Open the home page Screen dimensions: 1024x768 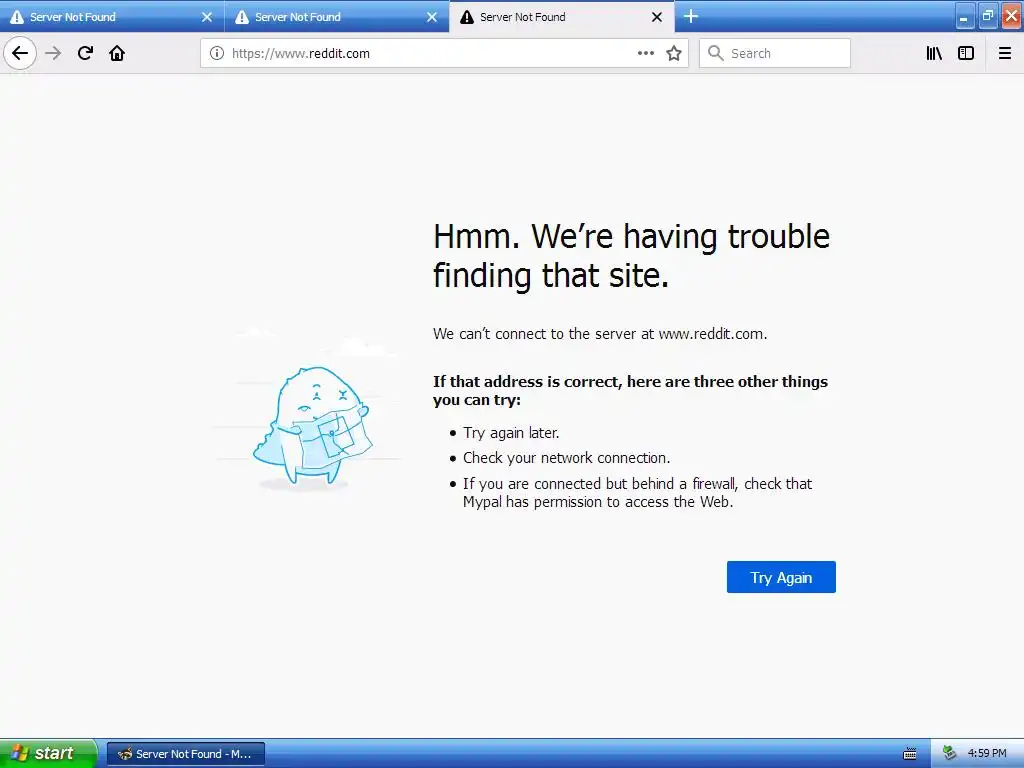coord(117,53)
